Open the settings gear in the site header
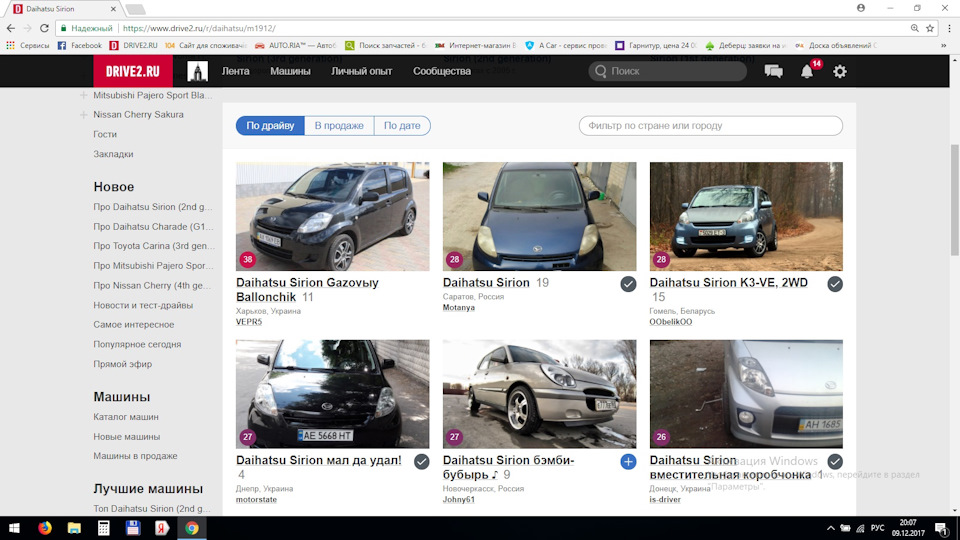This screenshot has width=960, height=540. point(840,71)
